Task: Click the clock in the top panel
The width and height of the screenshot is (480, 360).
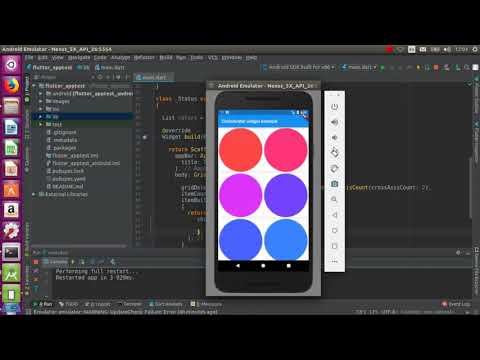Action: pyautogui.click(x=461, y=50)
